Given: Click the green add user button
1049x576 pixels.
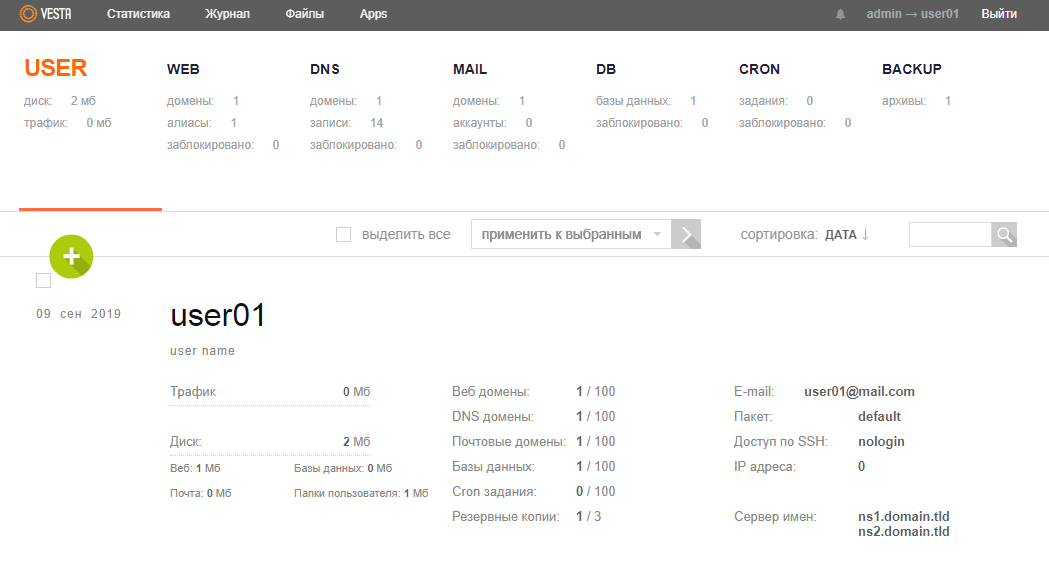Looking at the screenshot, I should click(x=71, y=256).
